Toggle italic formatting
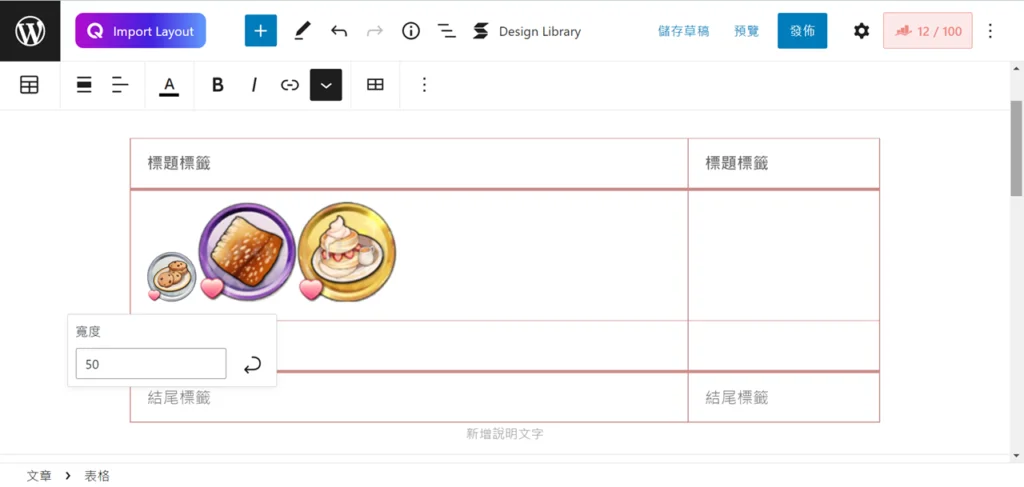 (x=254, y=85)
